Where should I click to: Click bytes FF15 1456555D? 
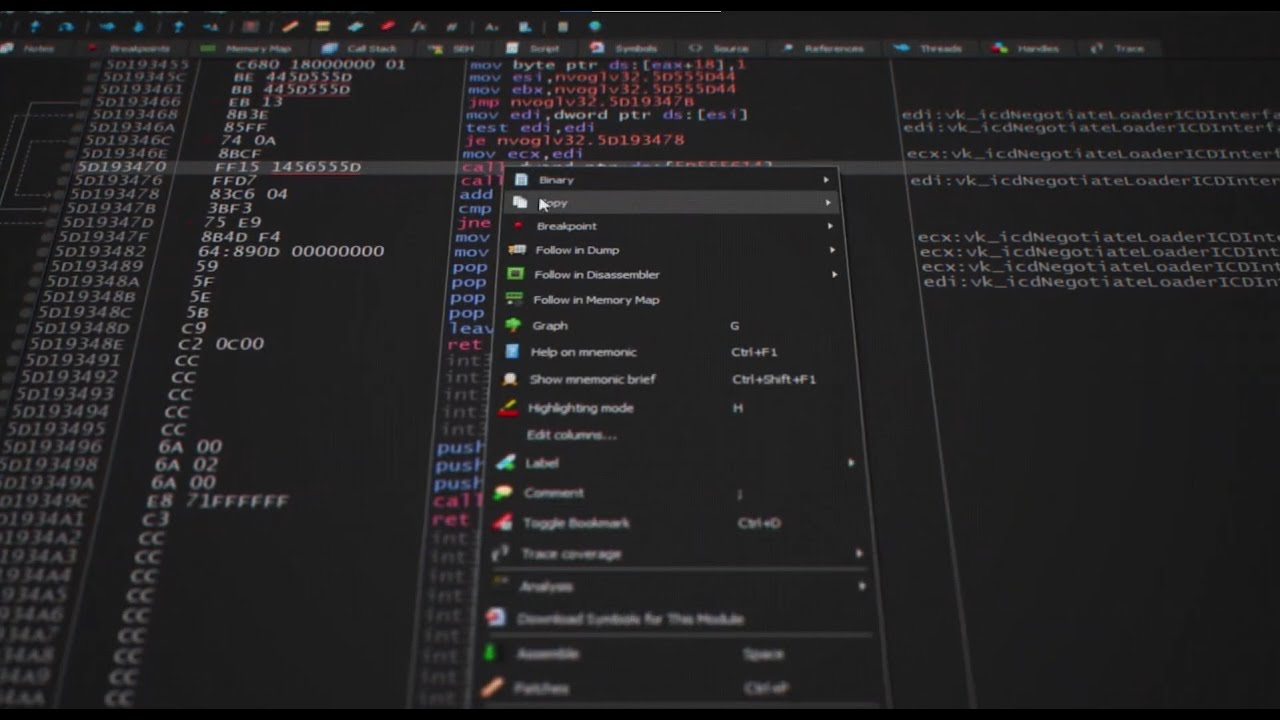coord(287,167)
